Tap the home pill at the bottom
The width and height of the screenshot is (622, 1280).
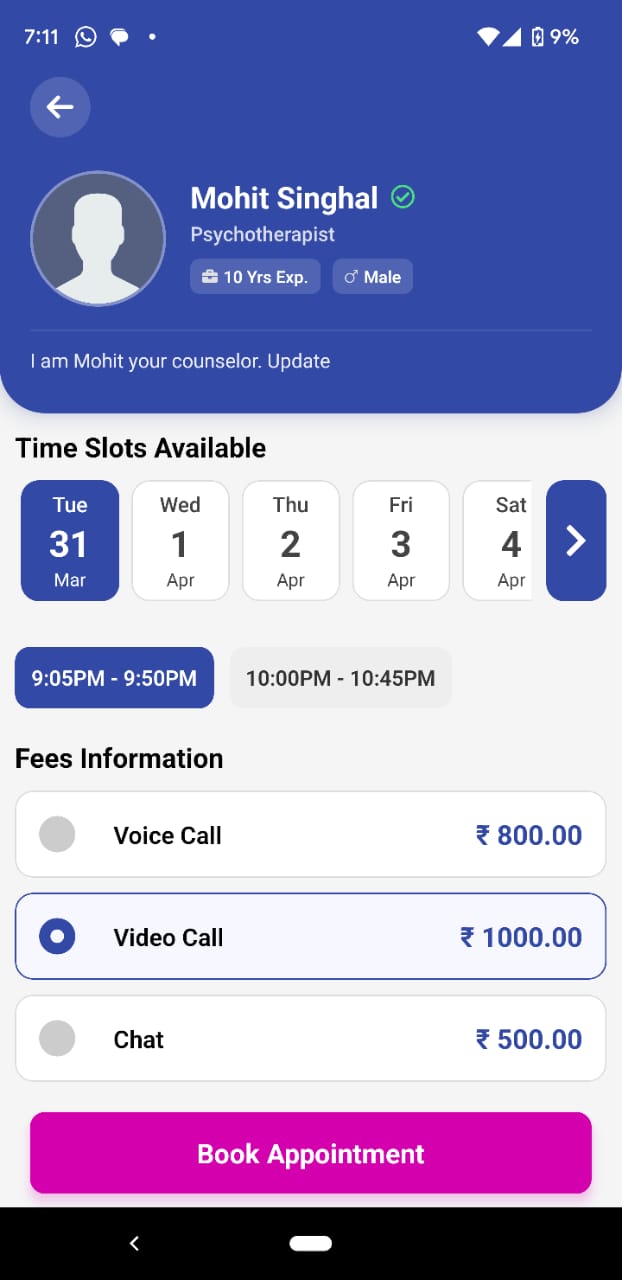pyautogui.click(x=310, y=1242)
